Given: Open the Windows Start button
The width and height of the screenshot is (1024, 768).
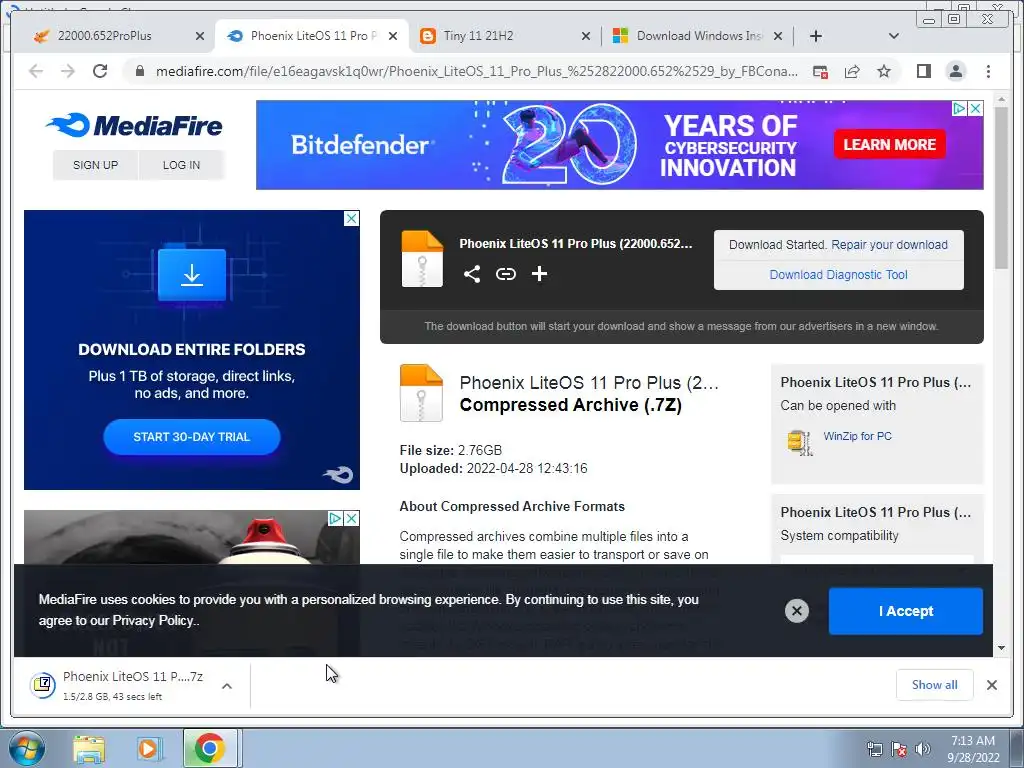Looking at the screenshot, I should (26, 748).
